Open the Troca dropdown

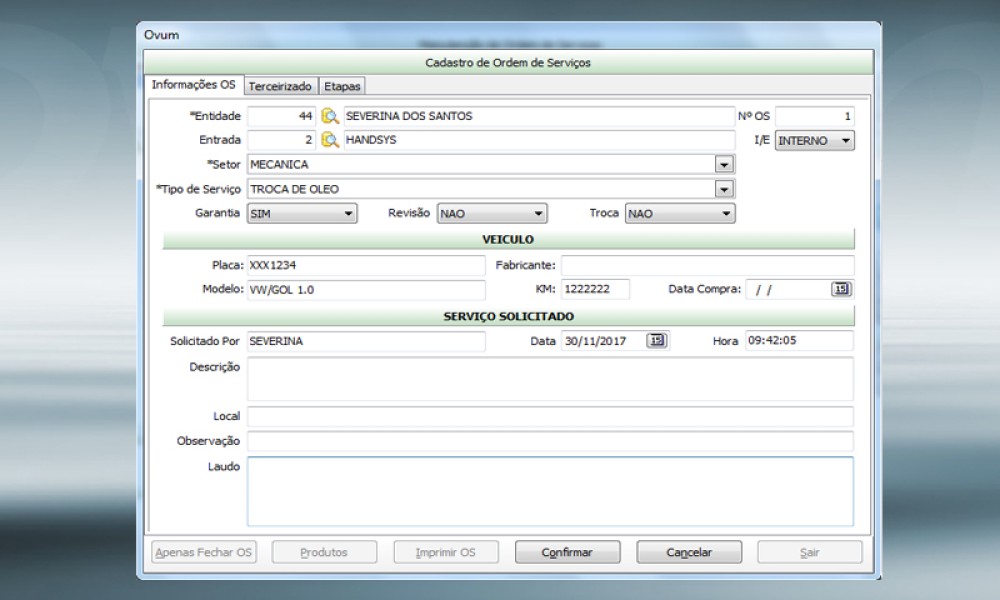(726, 213)
